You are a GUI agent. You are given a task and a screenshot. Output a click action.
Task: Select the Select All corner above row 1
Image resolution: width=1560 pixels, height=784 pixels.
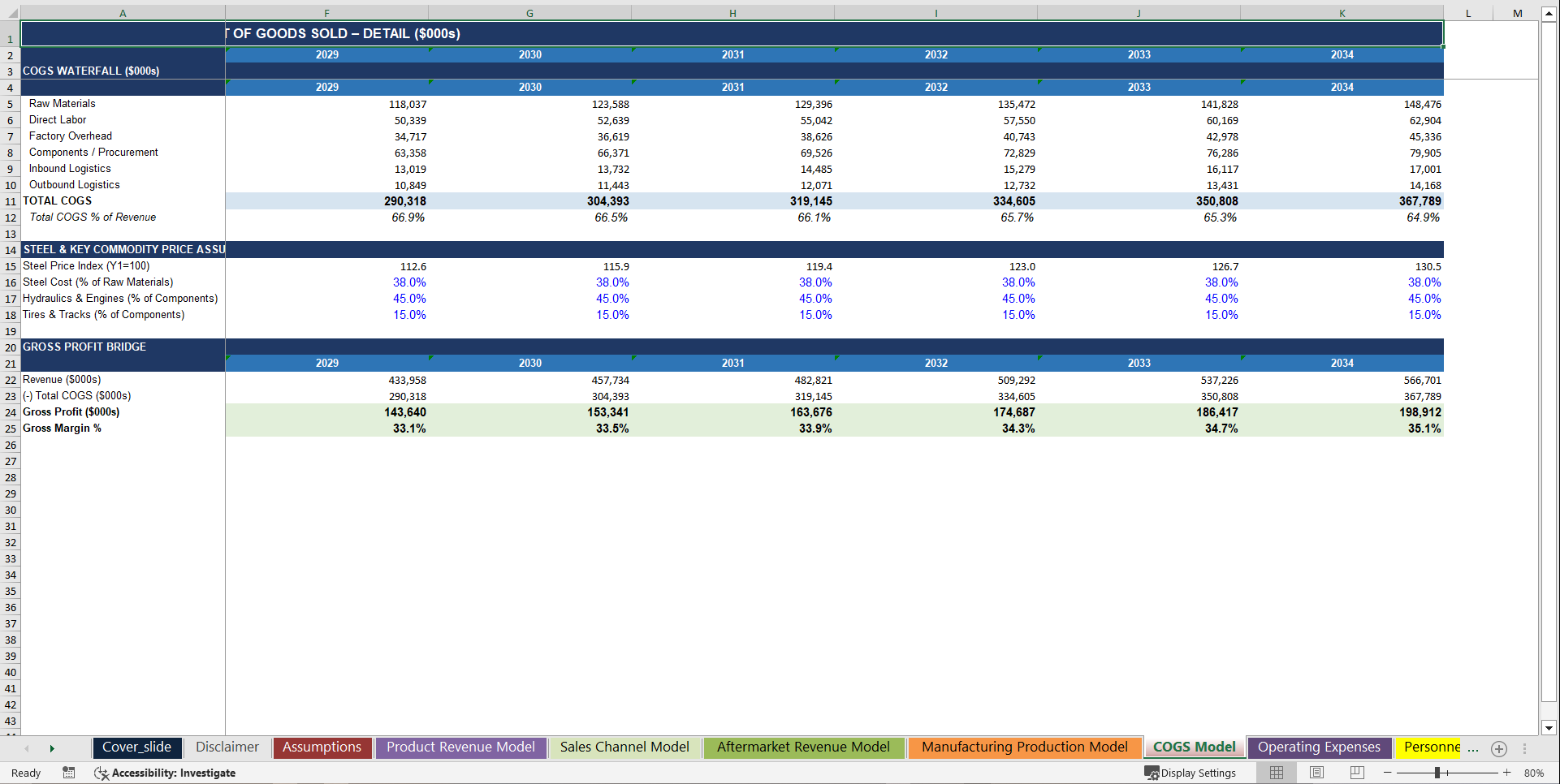tap(10, 13)
